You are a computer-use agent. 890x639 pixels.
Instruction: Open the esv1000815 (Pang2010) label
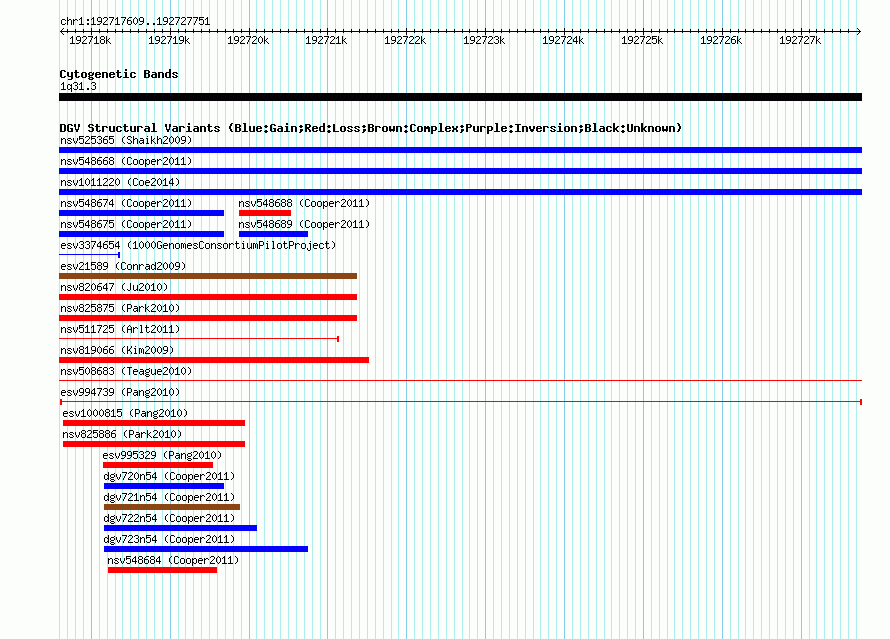click(x=125, y=413)
